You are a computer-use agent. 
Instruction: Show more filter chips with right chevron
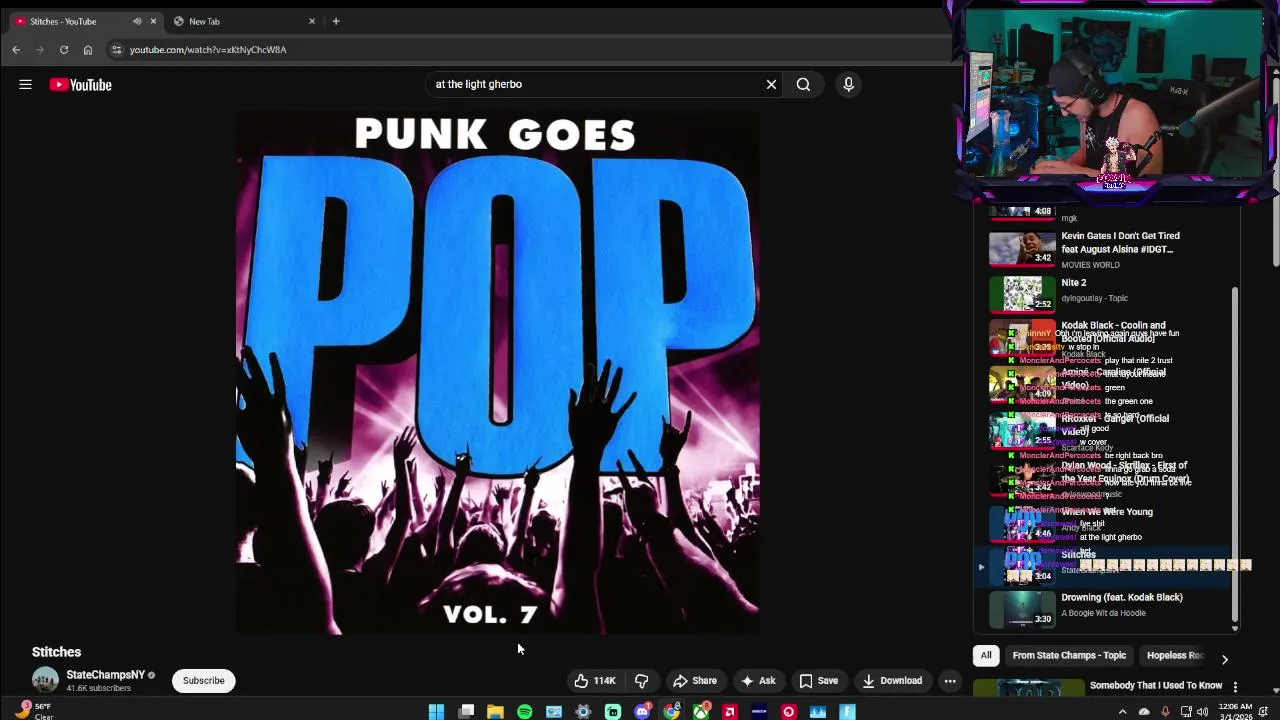[1224, 659]
